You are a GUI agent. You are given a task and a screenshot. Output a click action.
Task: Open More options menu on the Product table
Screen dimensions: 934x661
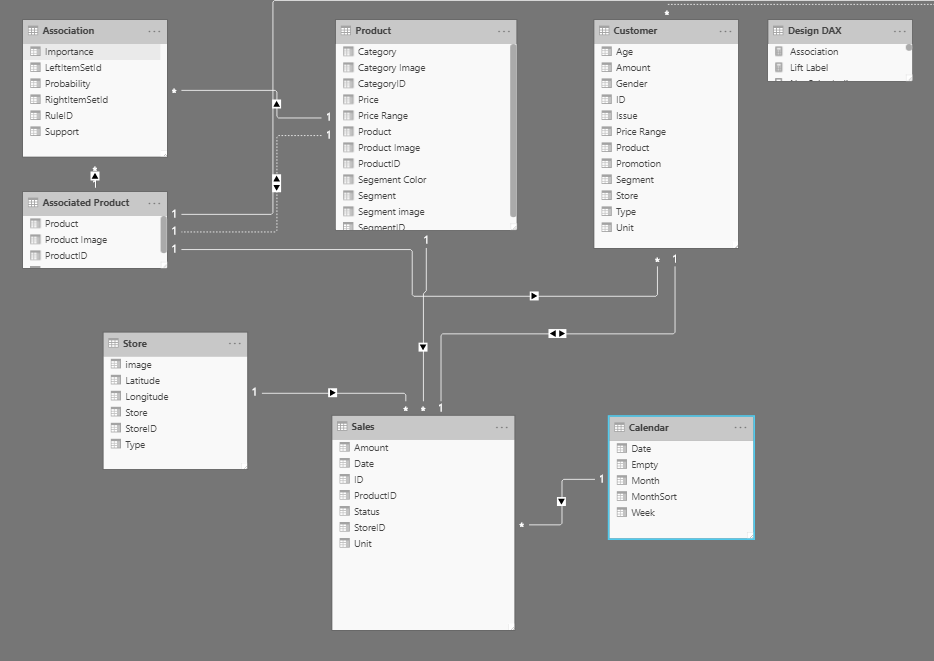(506, 30)
